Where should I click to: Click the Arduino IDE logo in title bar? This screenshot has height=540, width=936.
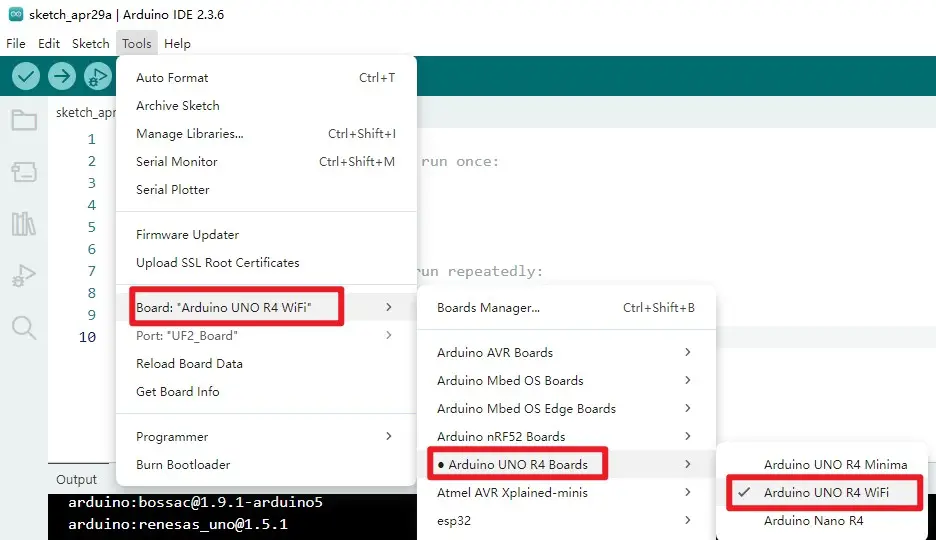point(16,14)
